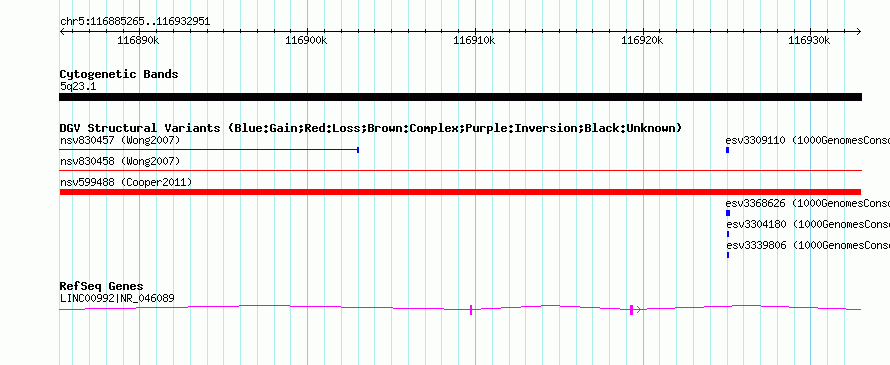
Task: Click the magenta exon with arrow near 116920k
Action: click(633, 310)
